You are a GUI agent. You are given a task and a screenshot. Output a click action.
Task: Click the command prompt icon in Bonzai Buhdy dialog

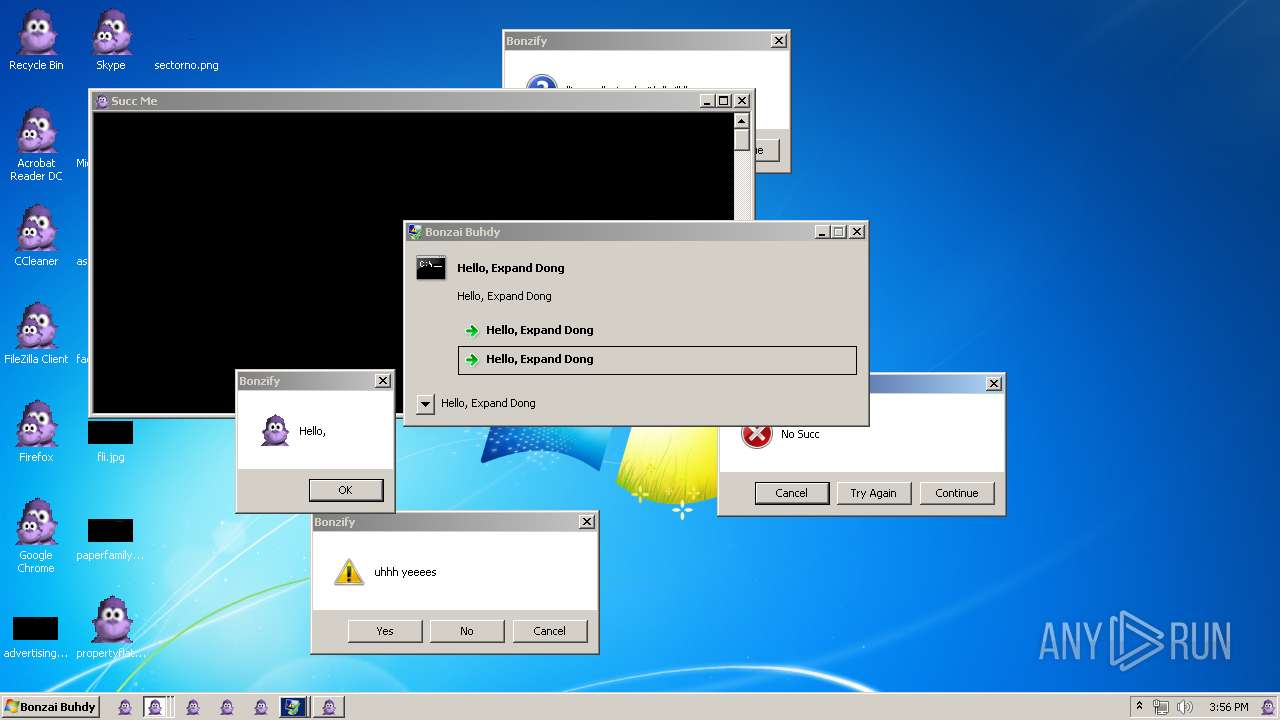pos(431,267)
